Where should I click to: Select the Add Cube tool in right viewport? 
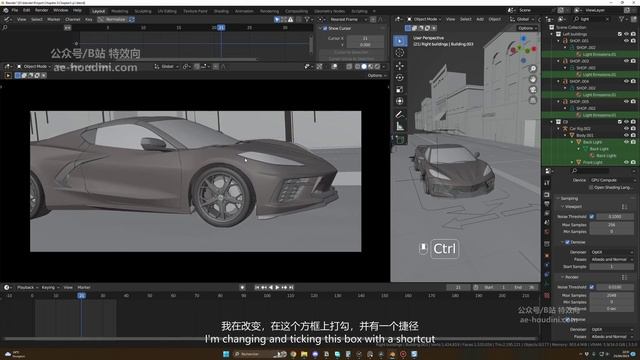click(x=400, y=140)
